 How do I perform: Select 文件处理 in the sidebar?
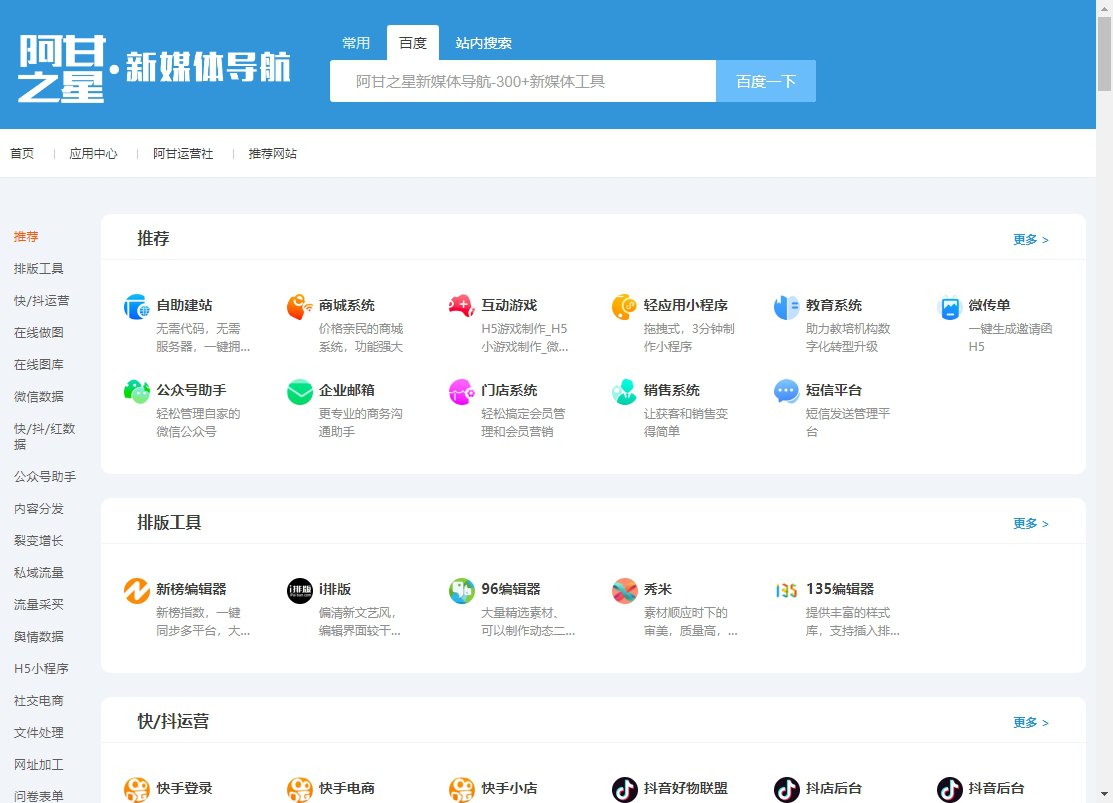pyautogui.click(x=38, y=732)
